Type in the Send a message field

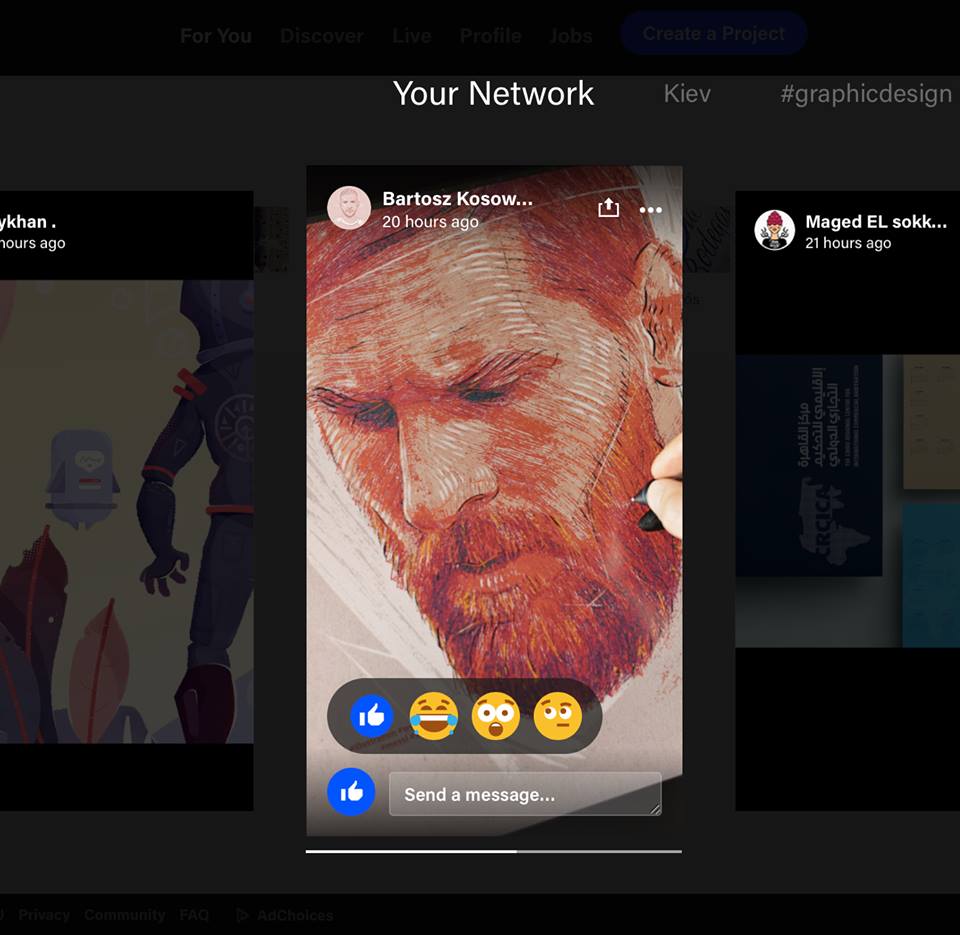(524, 794)
